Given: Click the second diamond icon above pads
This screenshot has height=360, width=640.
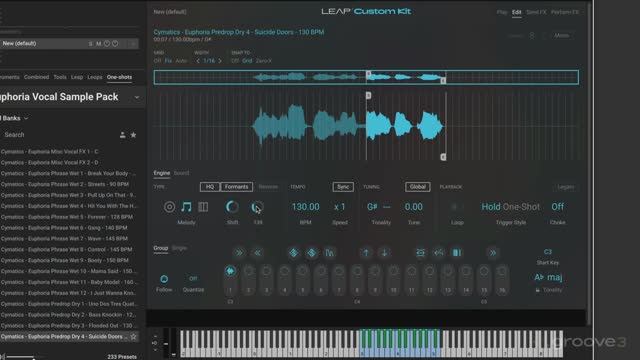Looking at the screenshot, I should (311, 253).
